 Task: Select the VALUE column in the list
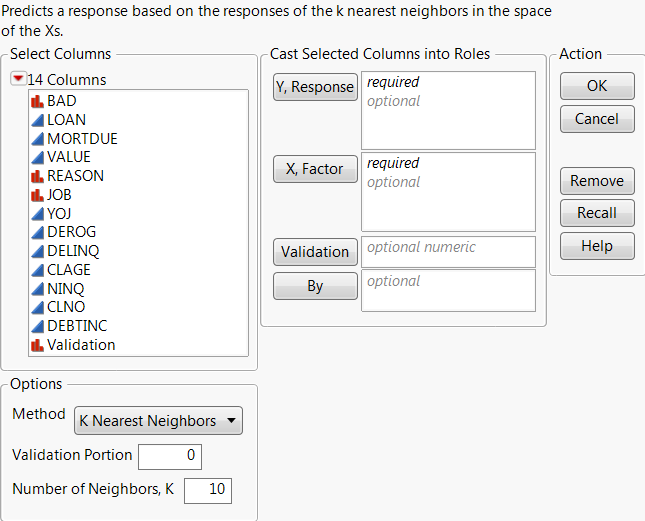tap(68, 157)
